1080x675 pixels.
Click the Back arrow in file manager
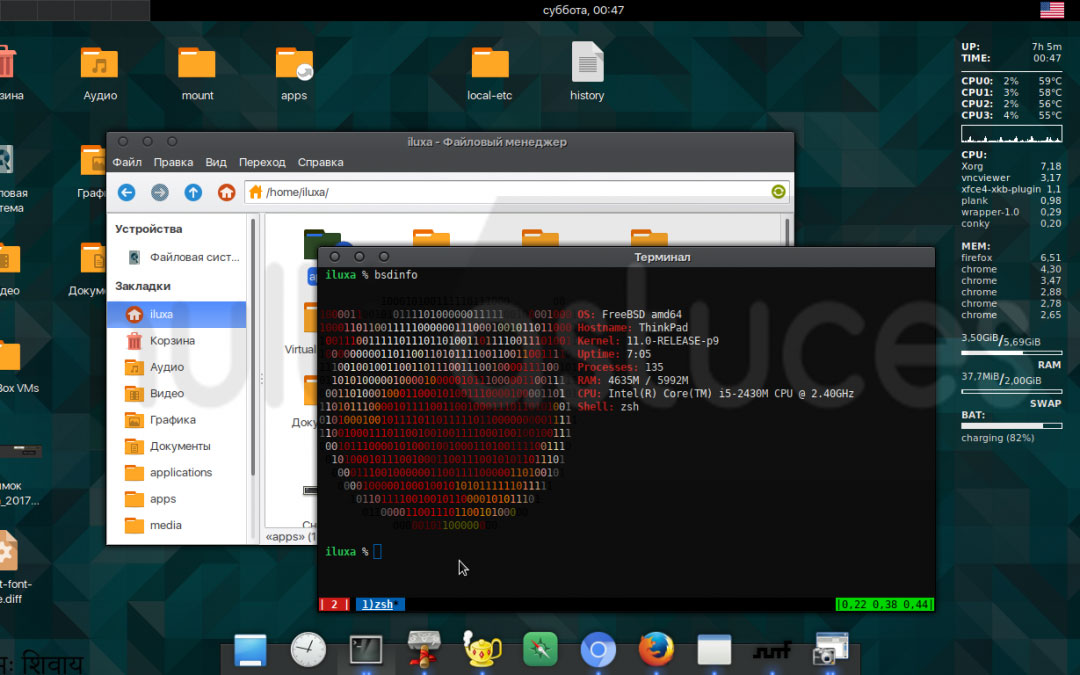(x=126, y=192)
